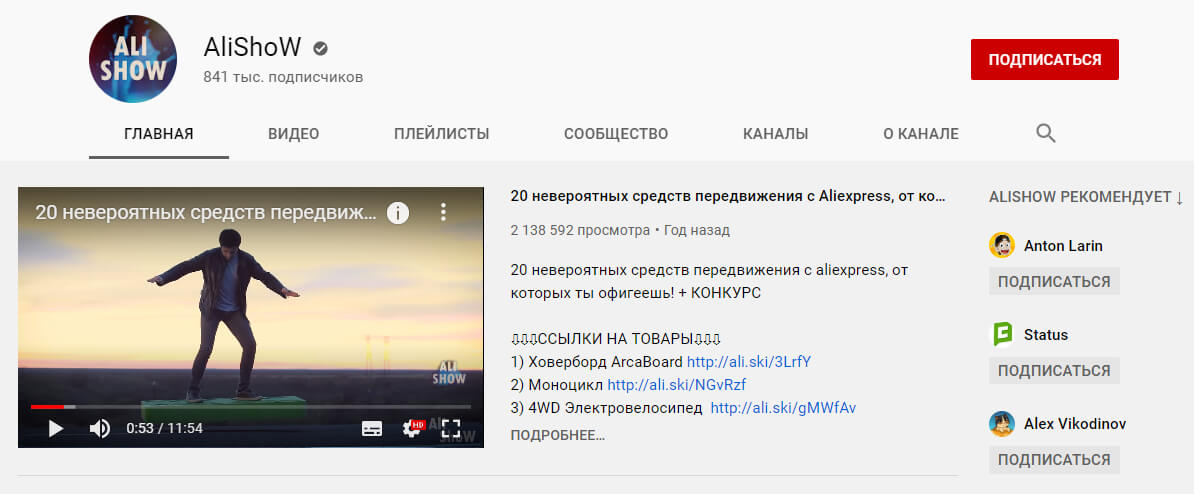Viewport: 1194px width, 494px height.
Task: Subscribe to AliShoW with red button
Action: click(1044, 59)
